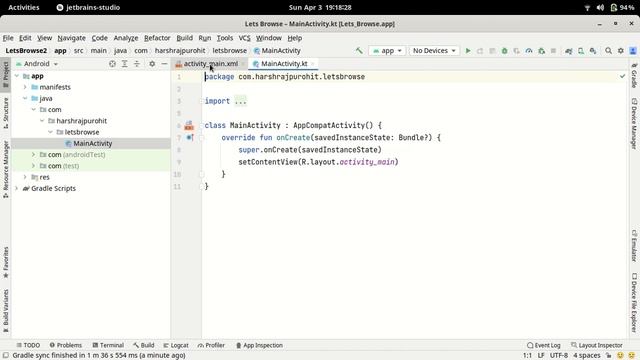Open the Android project view dropdown

click(37, 64)
